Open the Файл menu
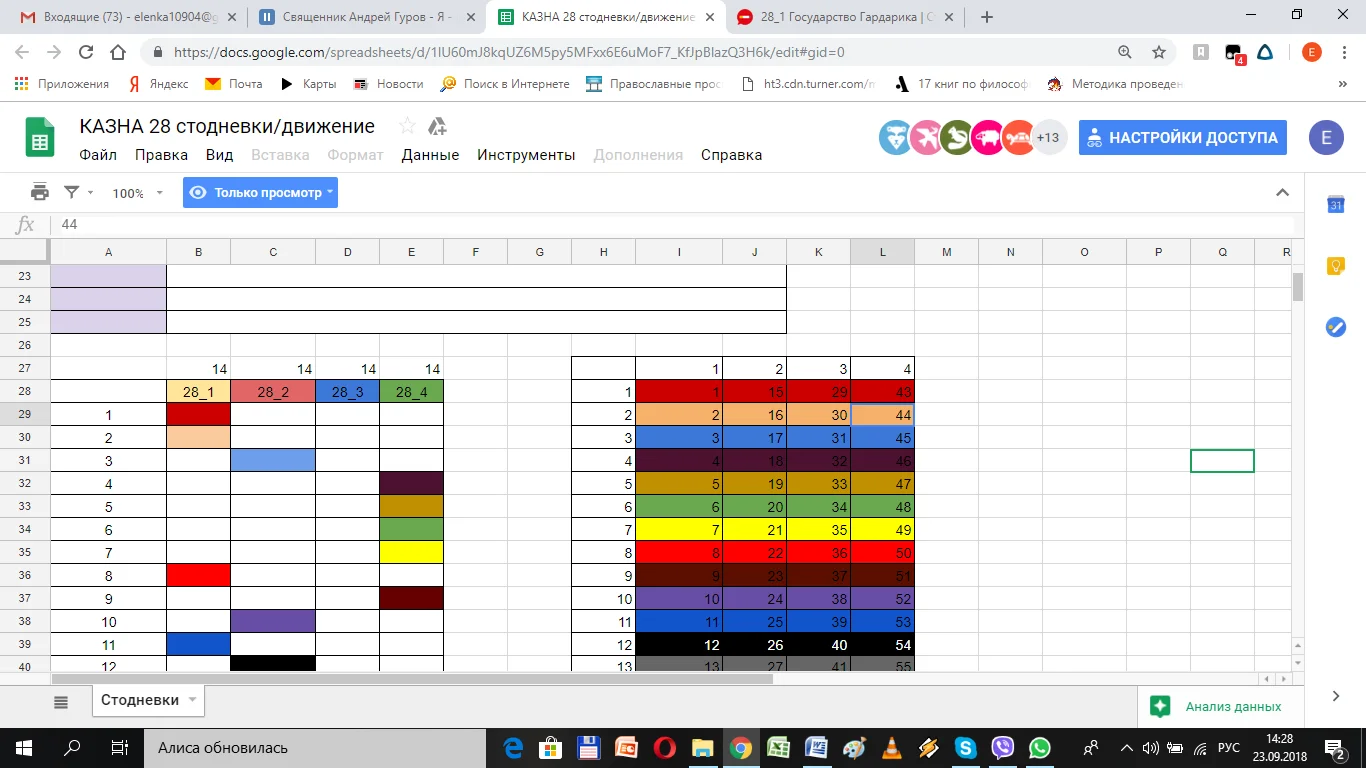This screenshot has height=768, width=1366. click(x=98, y=155)
